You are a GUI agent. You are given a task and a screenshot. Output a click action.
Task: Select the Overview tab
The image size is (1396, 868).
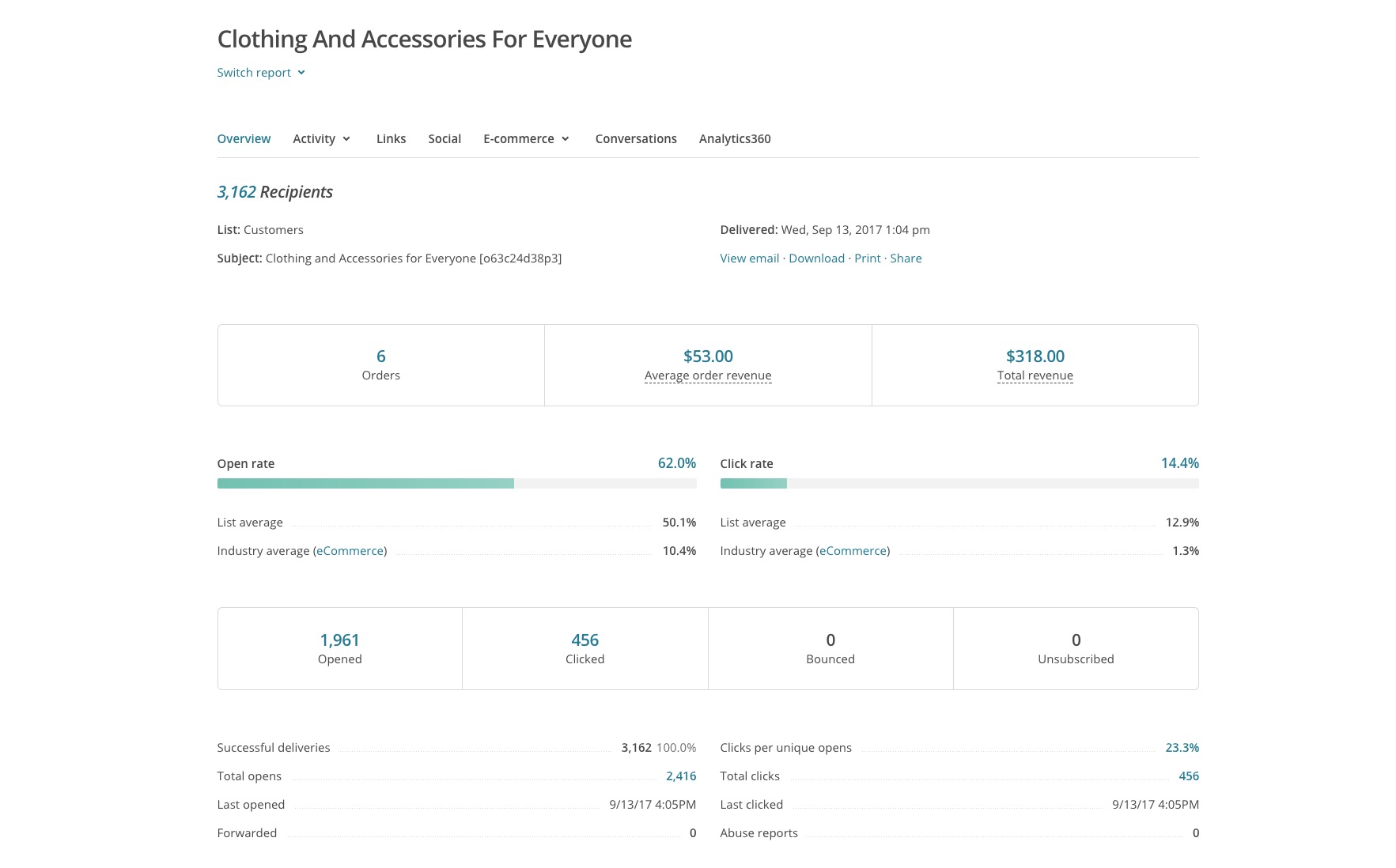tap(244, 139)
